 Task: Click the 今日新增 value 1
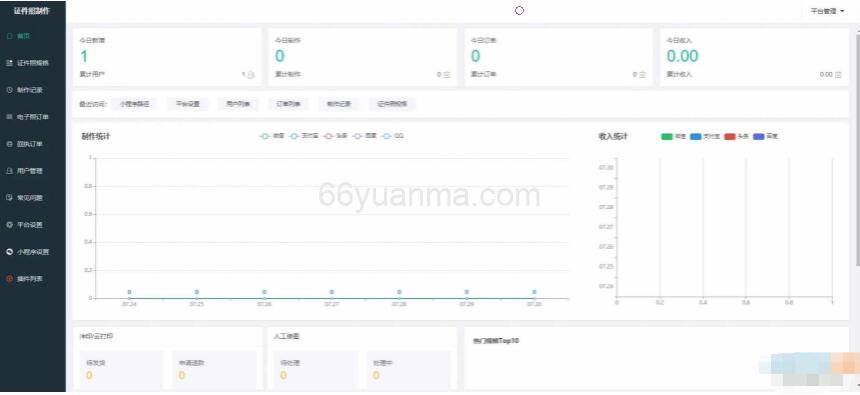click(x=84, y=56)
